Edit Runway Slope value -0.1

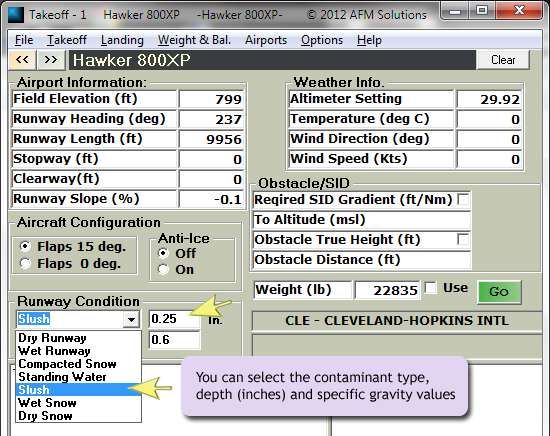pyautogui.click(x=212, y=199)
